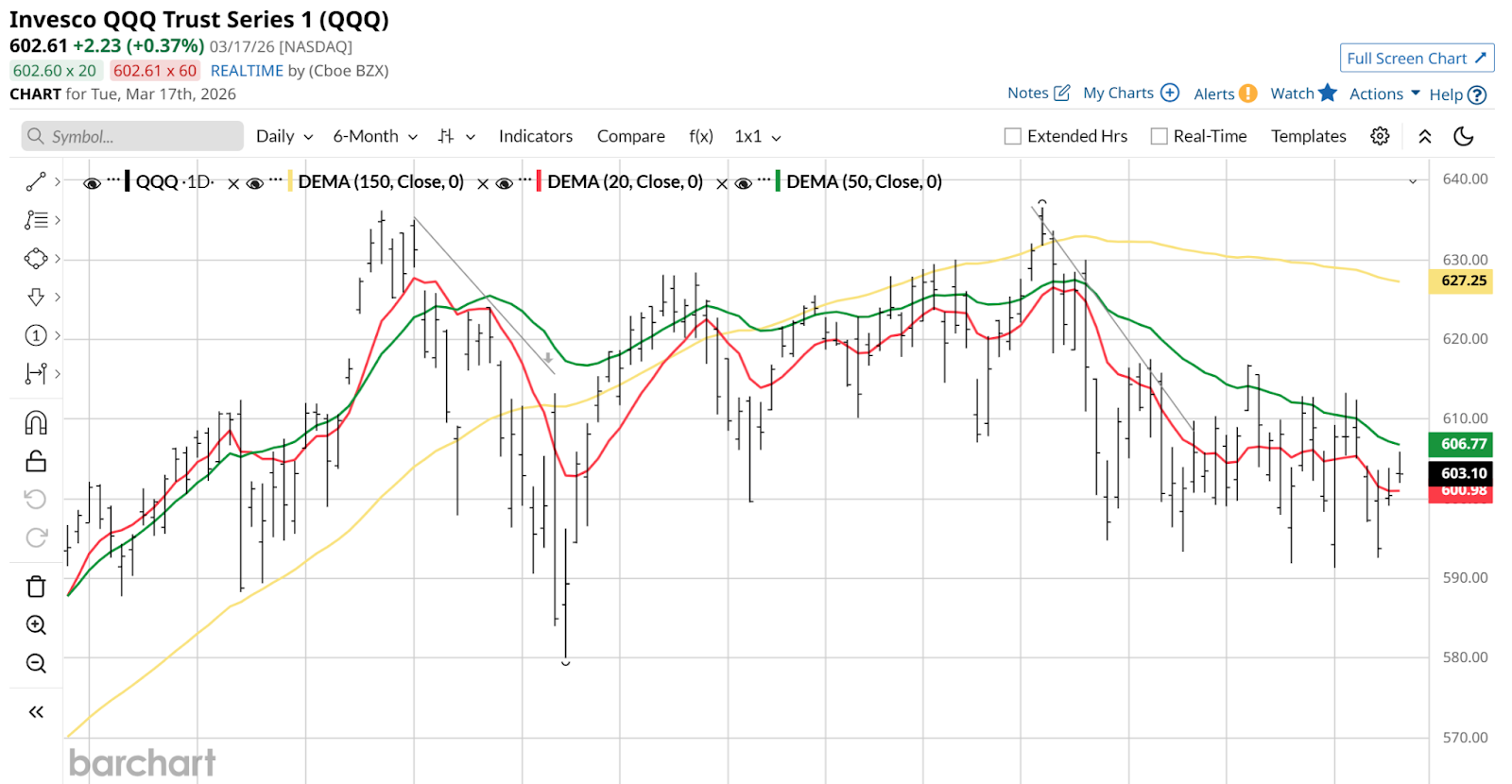The image size is (1512, 784).
Task: Open the 6-Month period dropdown
Action: coord(375,136)
